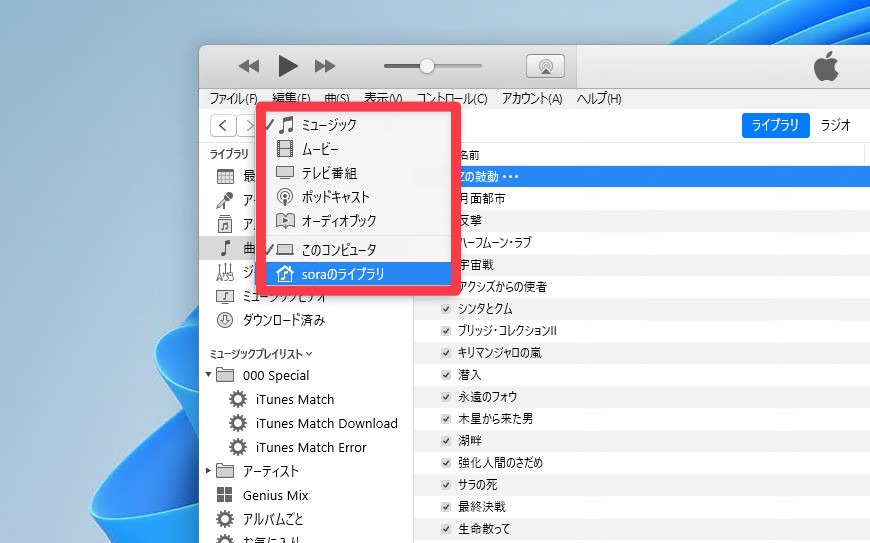This screenshot has width=870, height=543.
Task: Skip forward to the next track
Action: (x=325, y=67)
